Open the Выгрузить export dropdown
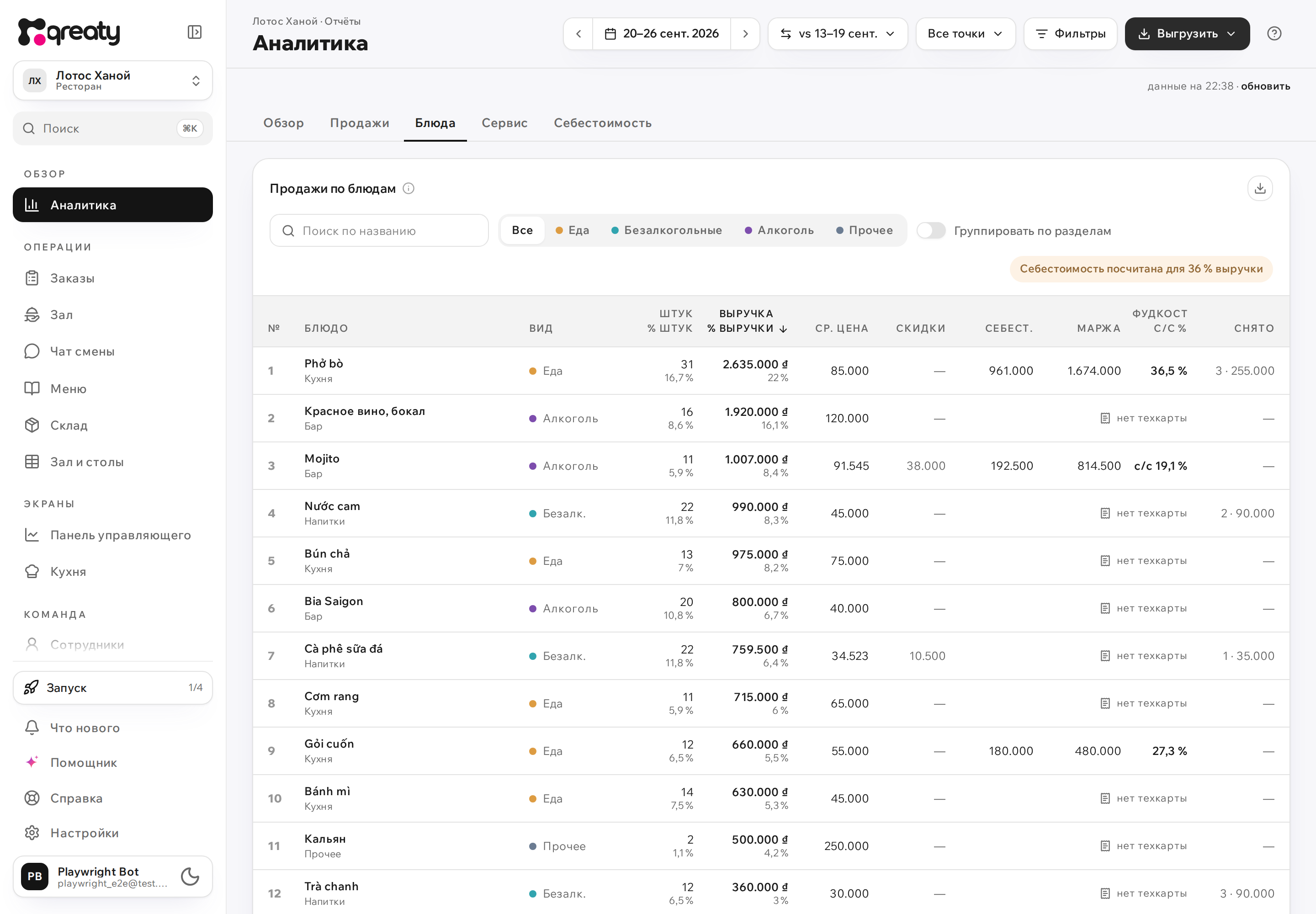The image size is (1316, 914). [1187, 34]
